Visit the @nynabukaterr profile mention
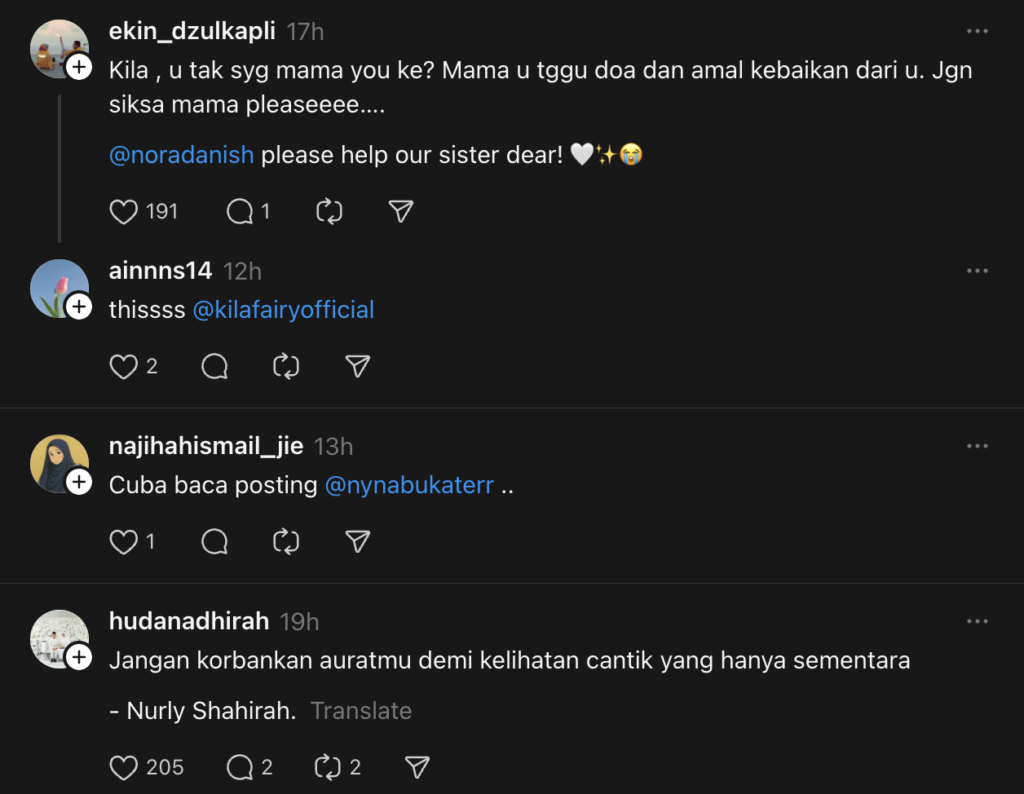Screen dimensions: 1024x794 (x=409, y=486)
